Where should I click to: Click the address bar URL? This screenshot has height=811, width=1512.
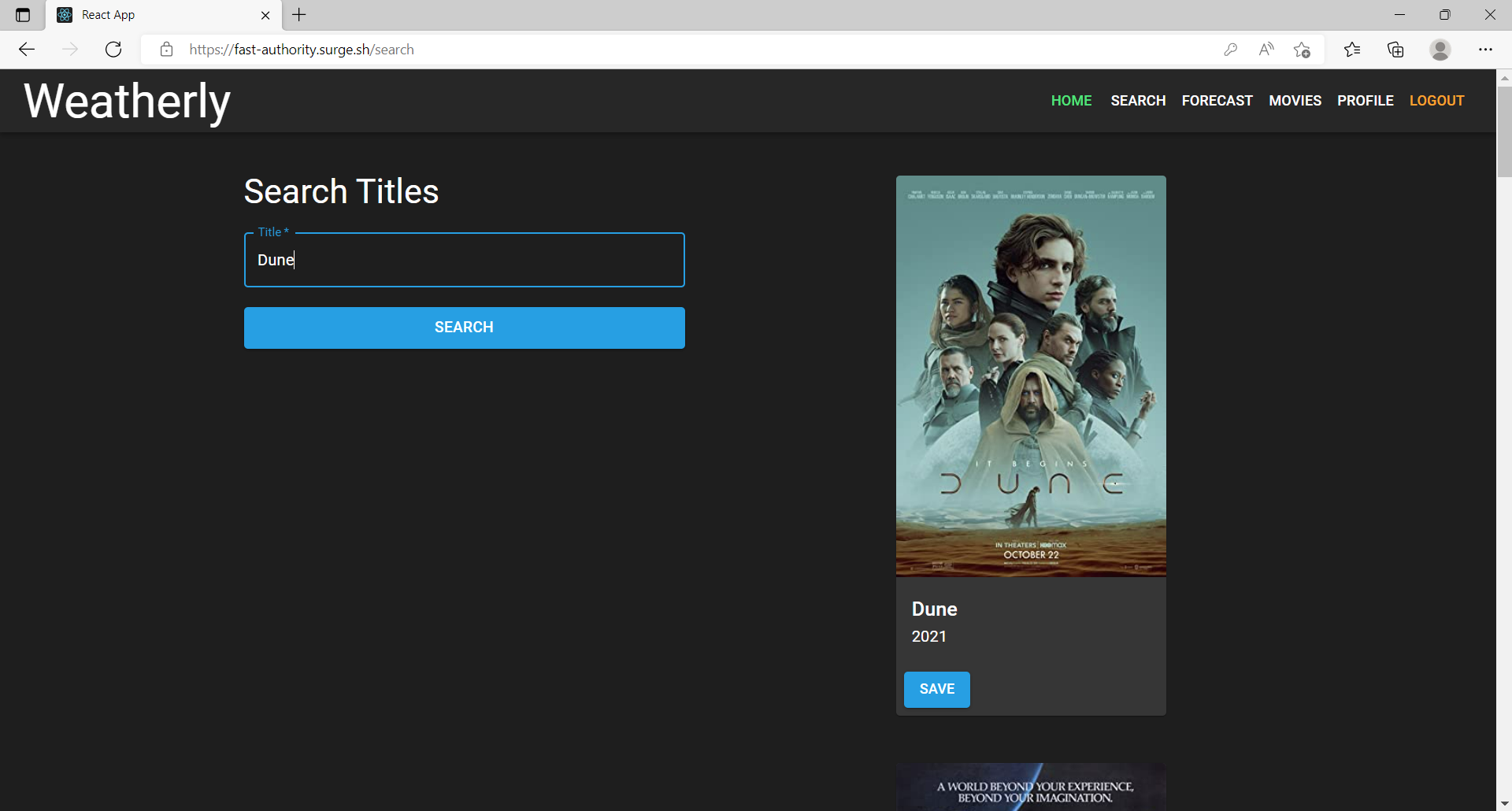(302, 50)
